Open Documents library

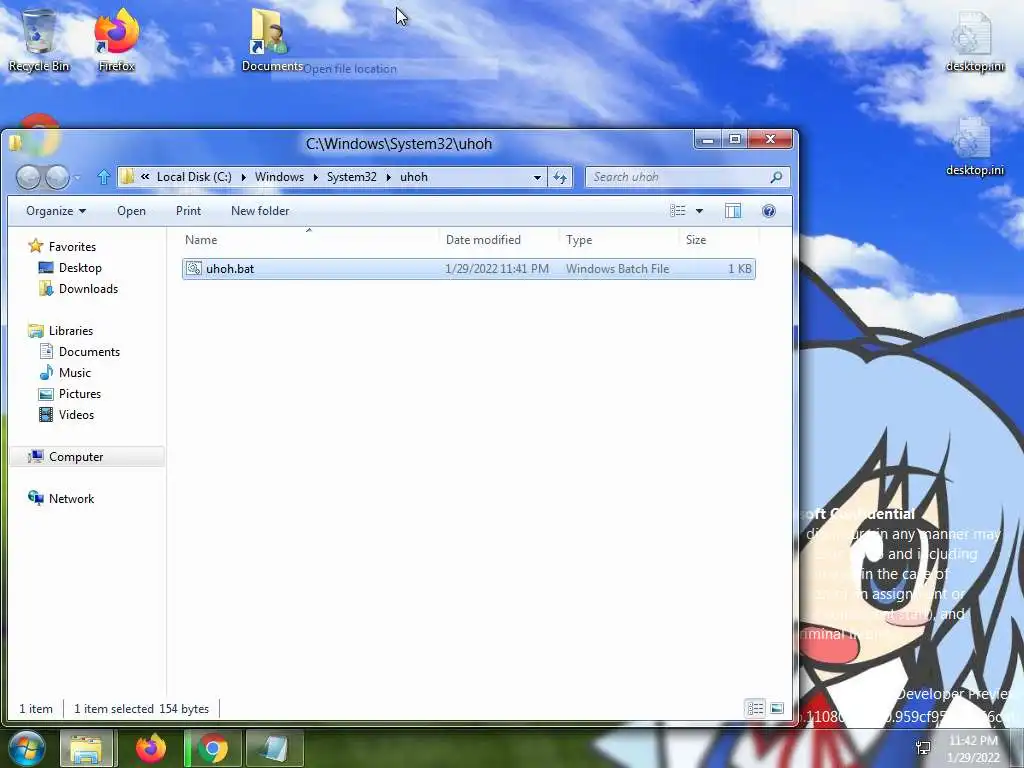coord(80,351)
